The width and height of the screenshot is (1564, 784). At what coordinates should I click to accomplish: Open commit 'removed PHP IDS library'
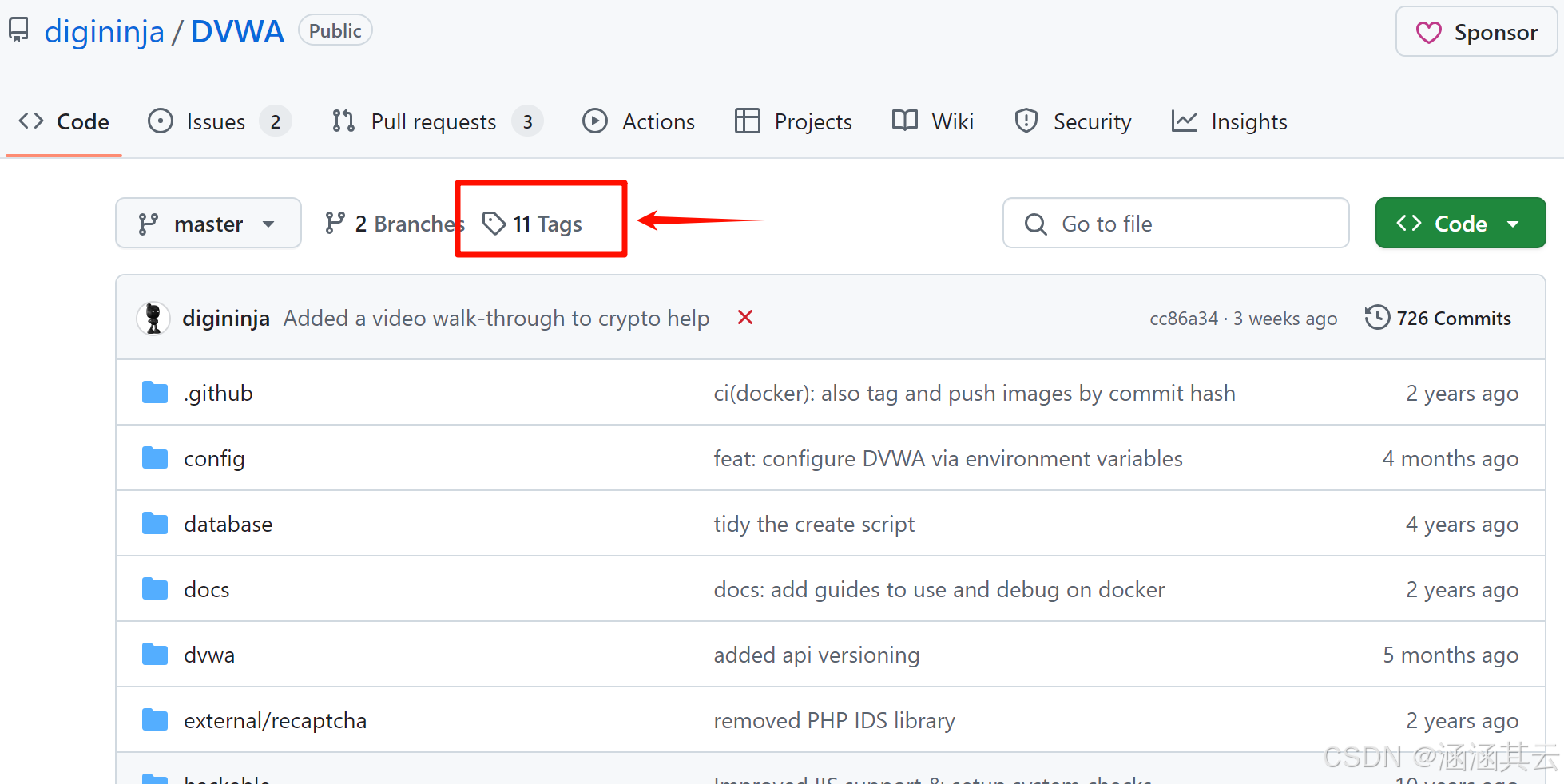pyautogui.click(x=834, y=720)
